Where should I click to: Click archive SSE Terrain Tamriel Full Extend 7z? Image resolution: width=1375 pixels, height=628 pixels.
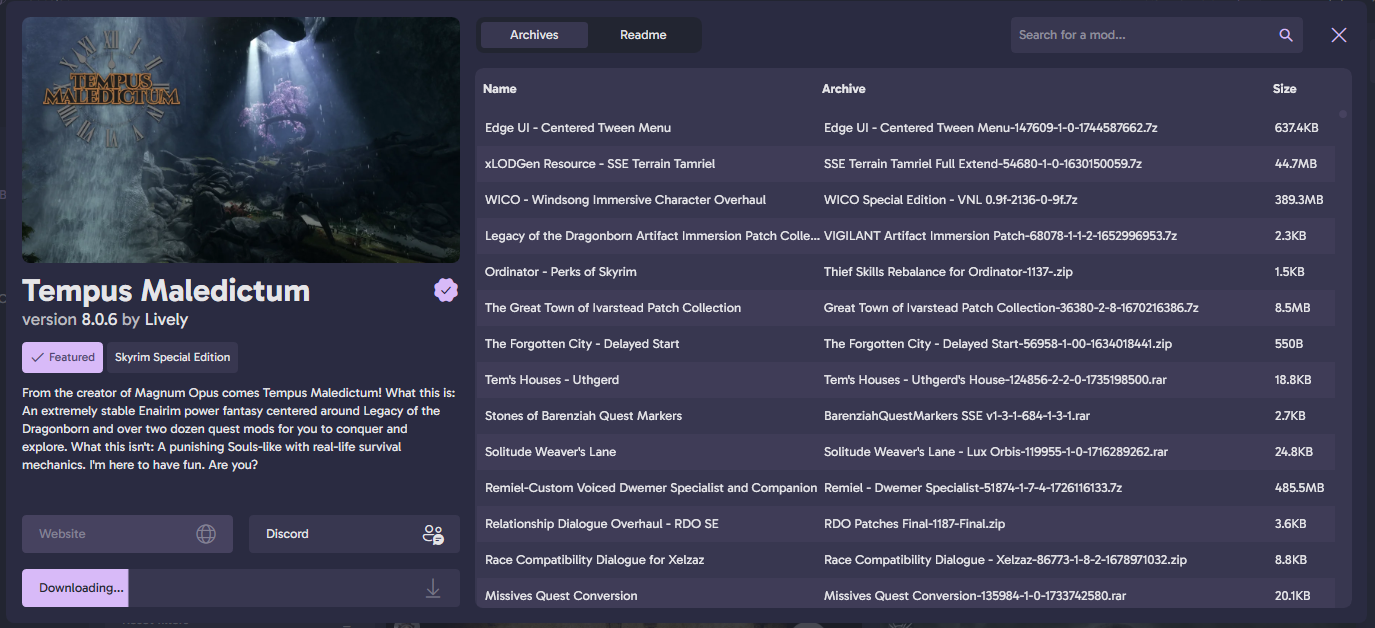pos(983,164)
